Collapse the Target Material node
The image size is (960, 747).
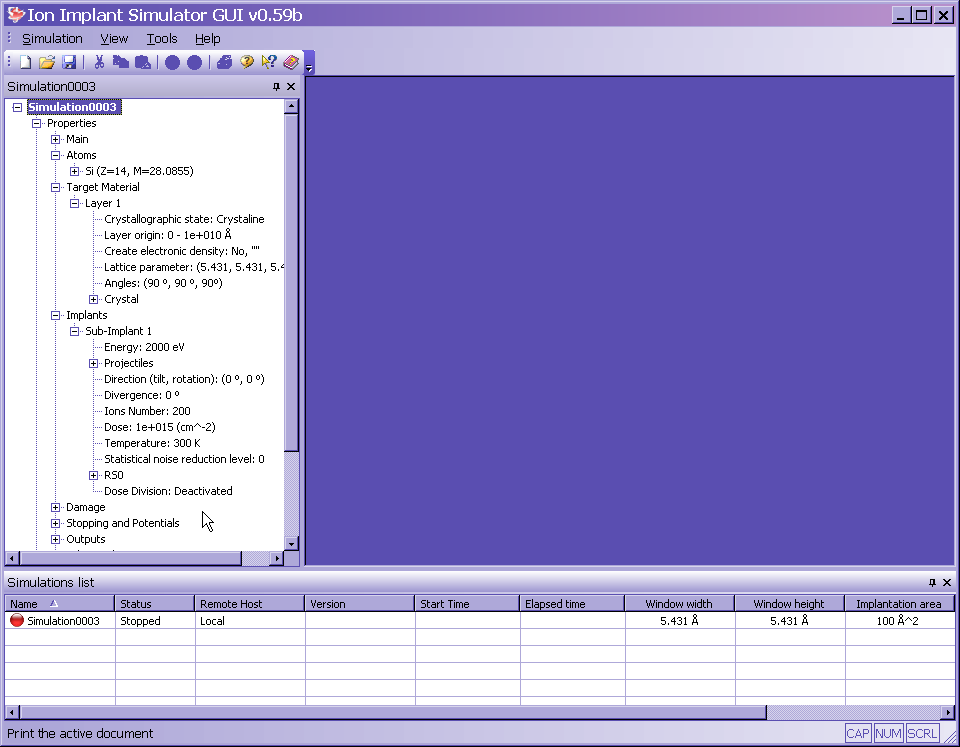56,187
